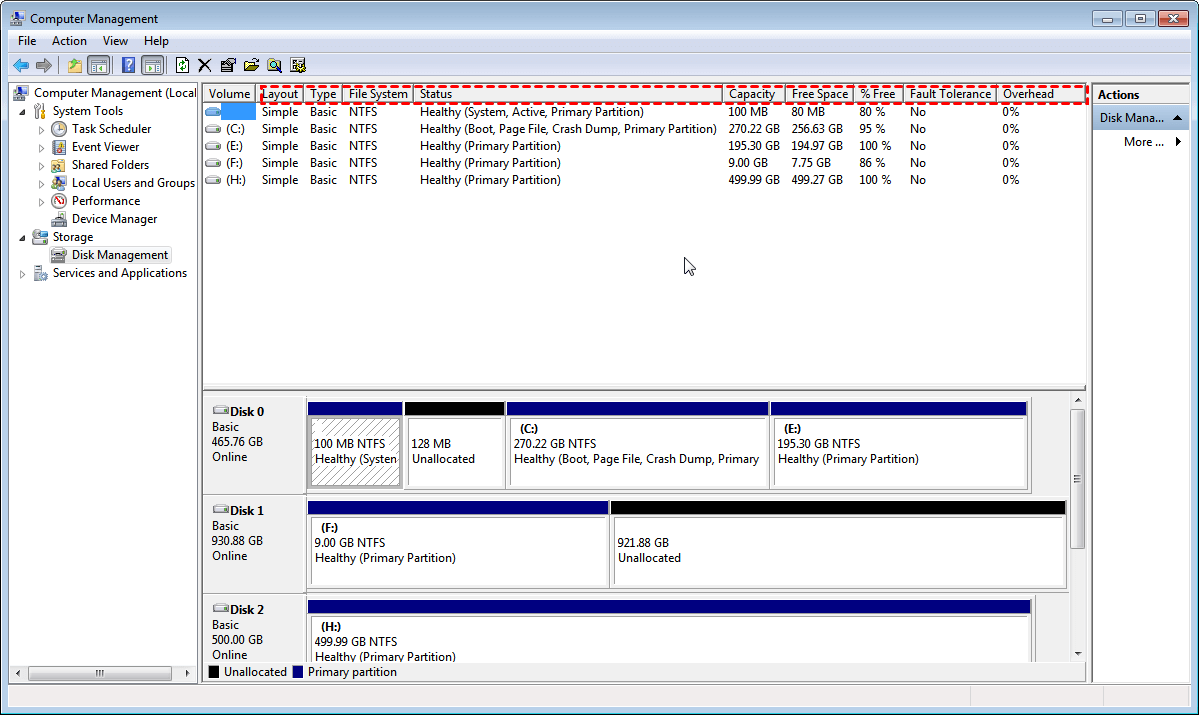Click the Delete X toolbar icon
Image resolution: width=1199 pixels, height=715 pixels.
[x=204, y=66]
